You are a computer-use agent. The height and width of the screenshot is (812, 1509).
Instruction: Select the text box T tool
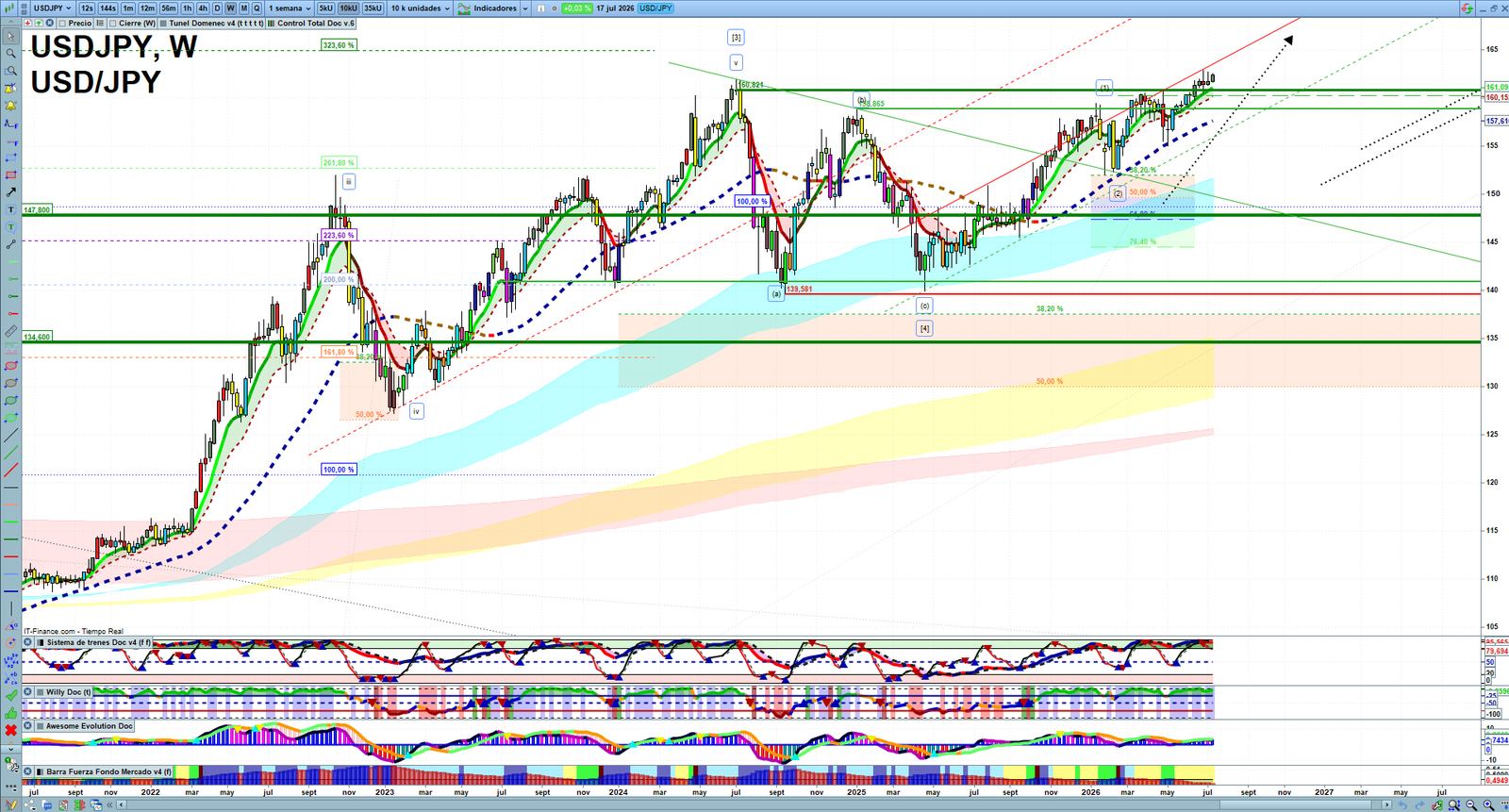11,209
